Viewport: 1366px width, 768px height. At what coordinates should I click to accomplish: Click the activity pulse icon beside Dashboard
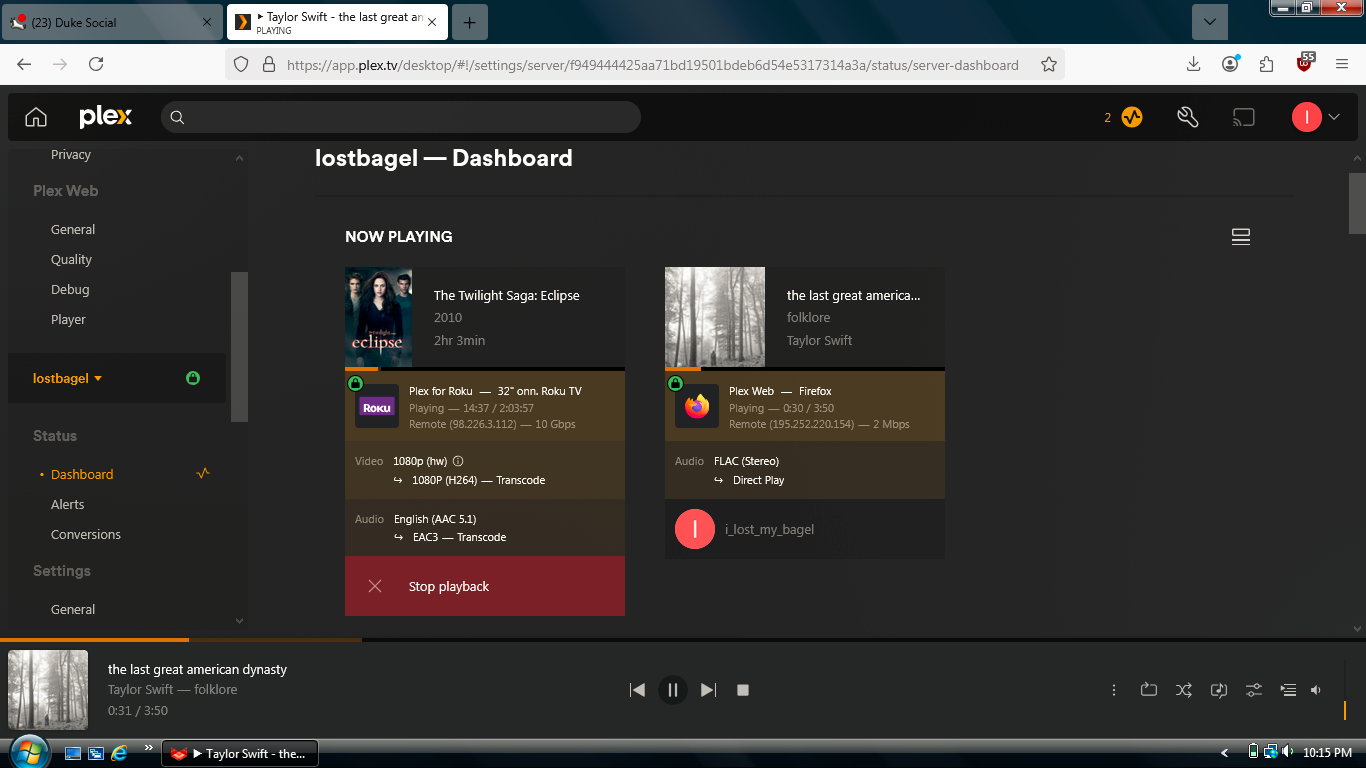[x=203, y=473]
